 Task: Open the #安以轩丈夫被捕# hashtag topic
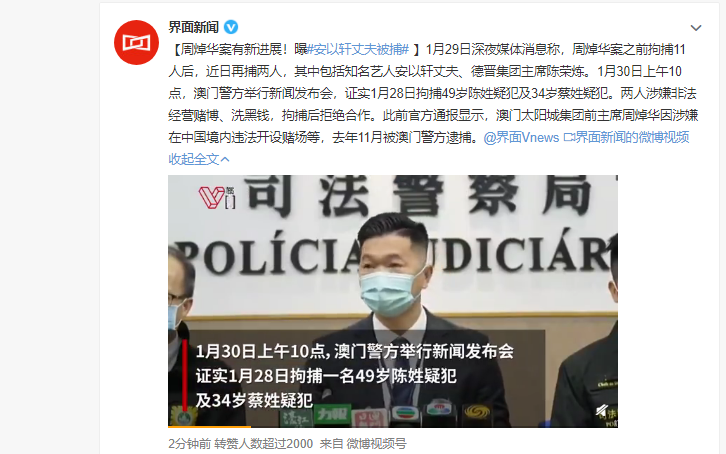click(358, 49)
